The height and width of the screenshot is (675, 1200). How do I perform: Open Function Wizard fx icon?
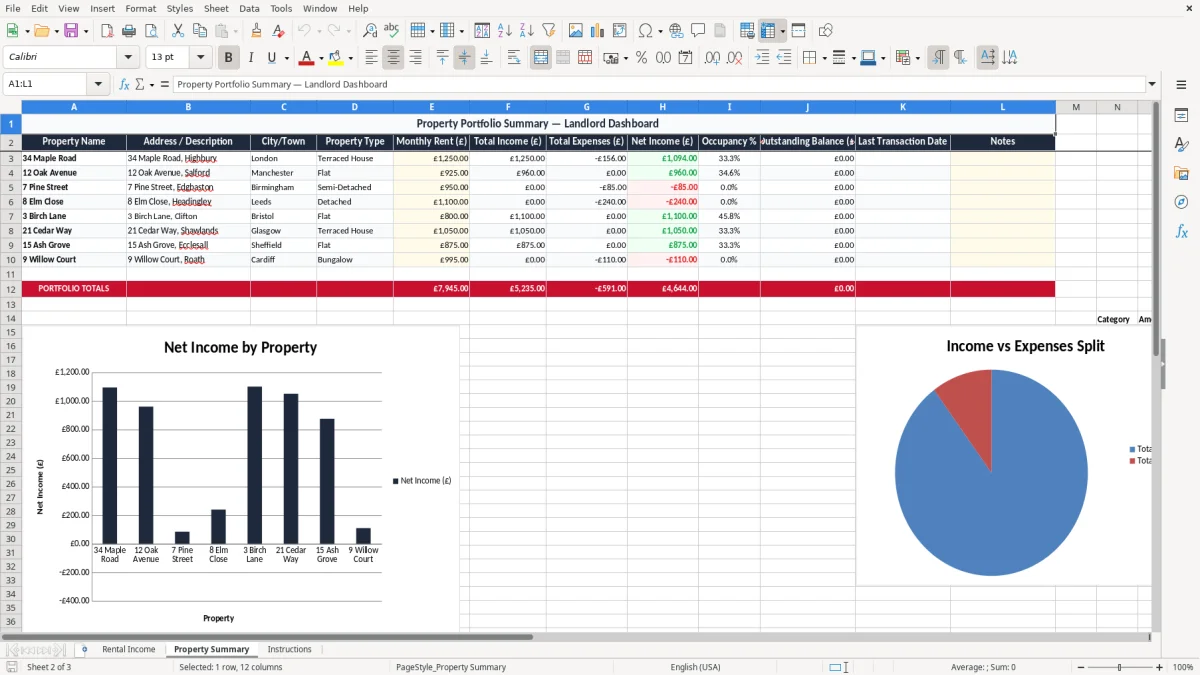point(124,84)
